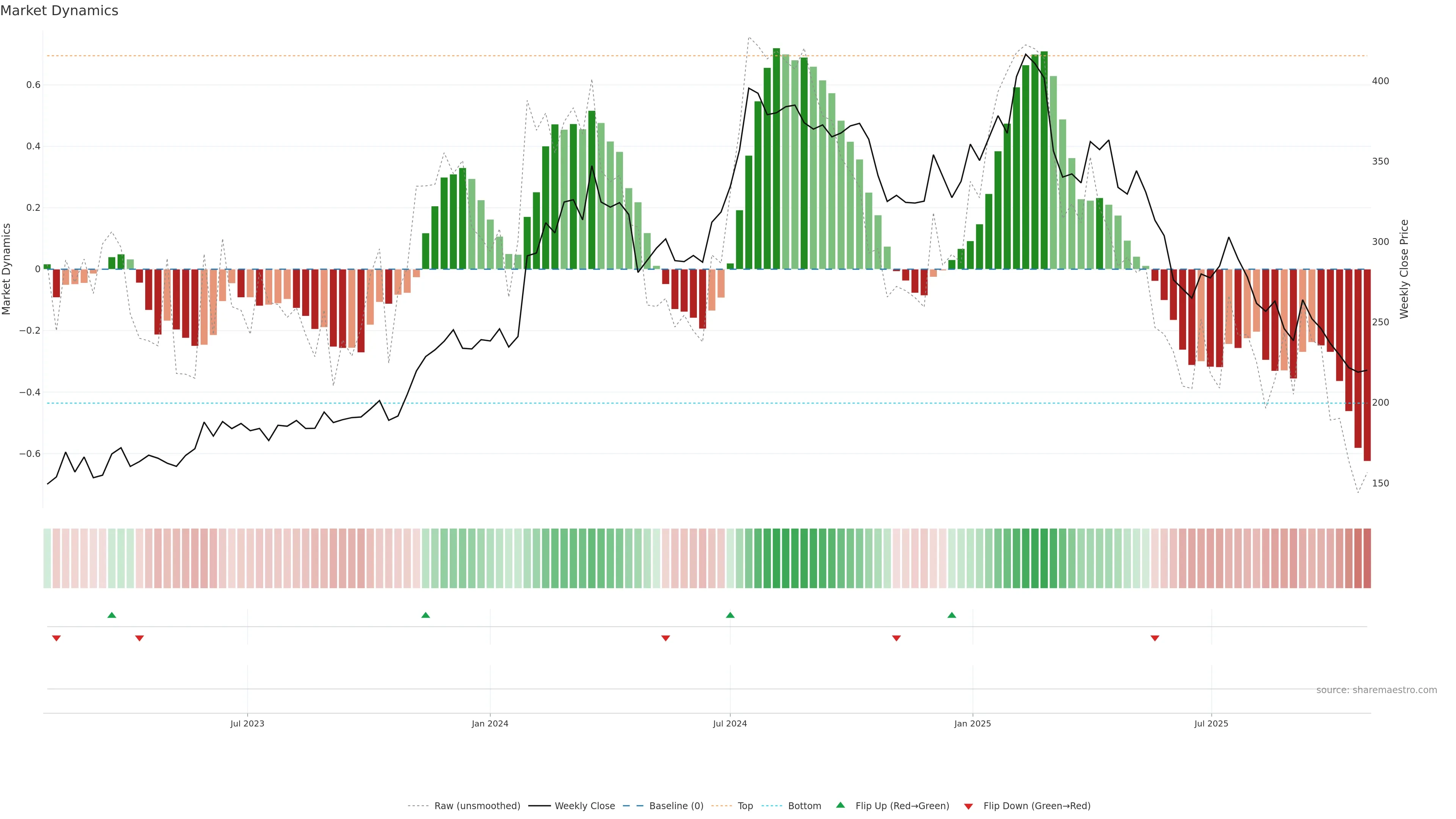The width and height of the screenshot is (1456, 819).
Task: Click the Flip Up marker before Jul 2024
Action: click(x=730, y=615)
